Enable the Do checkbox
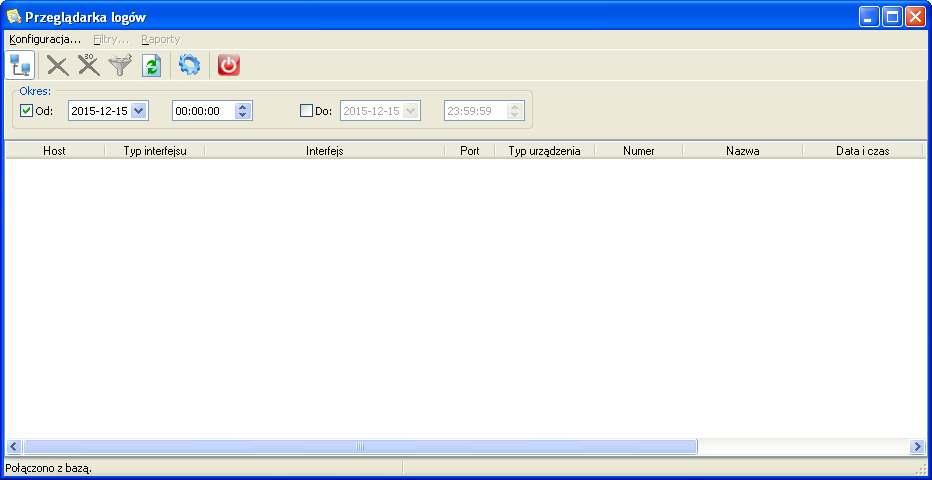The image size is (932, 480). 306,110
